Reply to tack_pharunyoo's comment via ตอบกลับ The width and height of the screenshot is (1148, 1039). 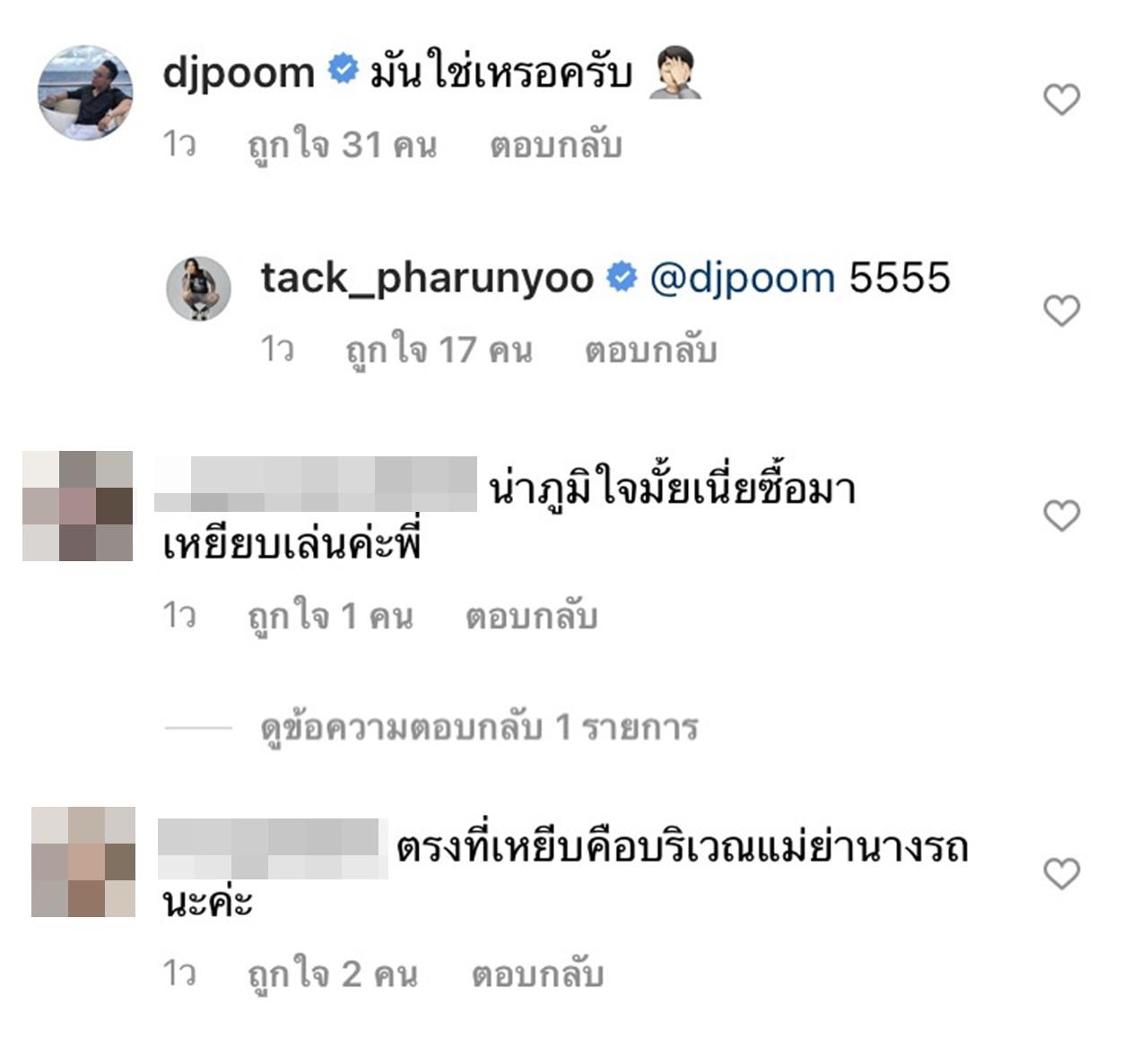click(651, 349)
